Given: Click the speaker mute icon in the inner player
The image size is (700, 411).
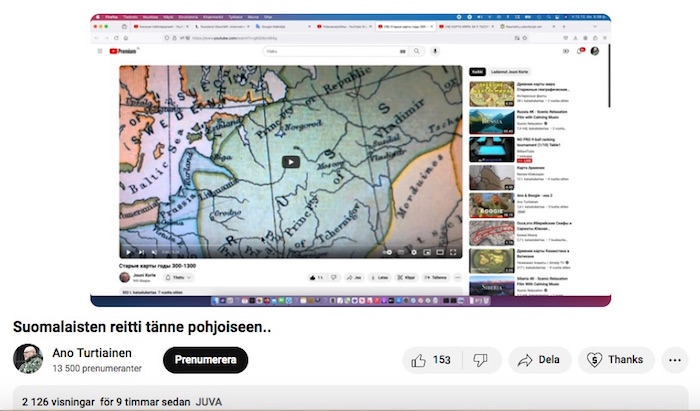Looking at the screenshot, I should click(x=154, y=252).
